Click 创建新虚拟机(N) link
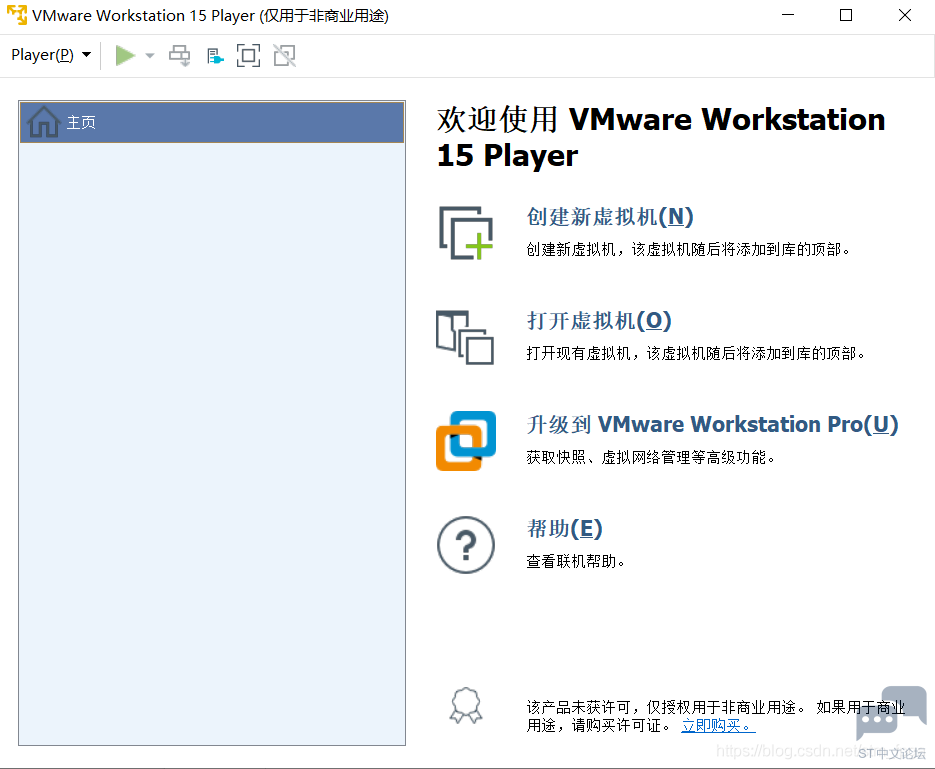The width and height of the screenshot is (935, 769). 610,216
